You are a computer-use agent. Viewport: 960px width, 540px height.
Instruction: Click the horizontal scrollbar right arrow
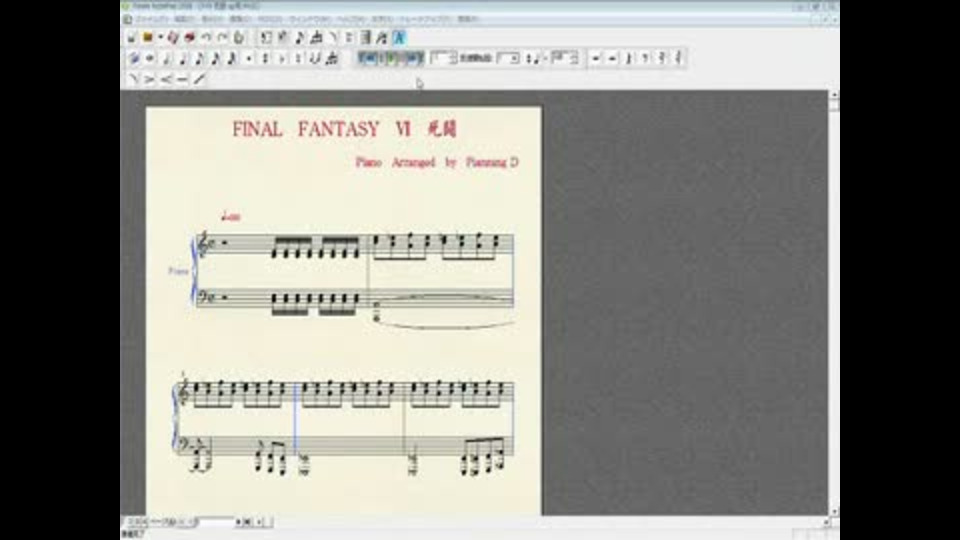pos(825,522)
